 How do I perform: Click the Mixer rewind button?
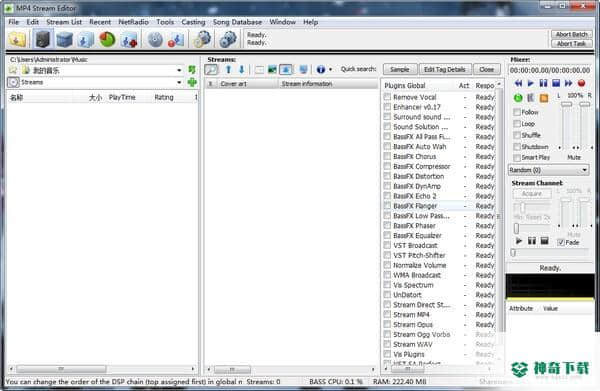(518, 83)
